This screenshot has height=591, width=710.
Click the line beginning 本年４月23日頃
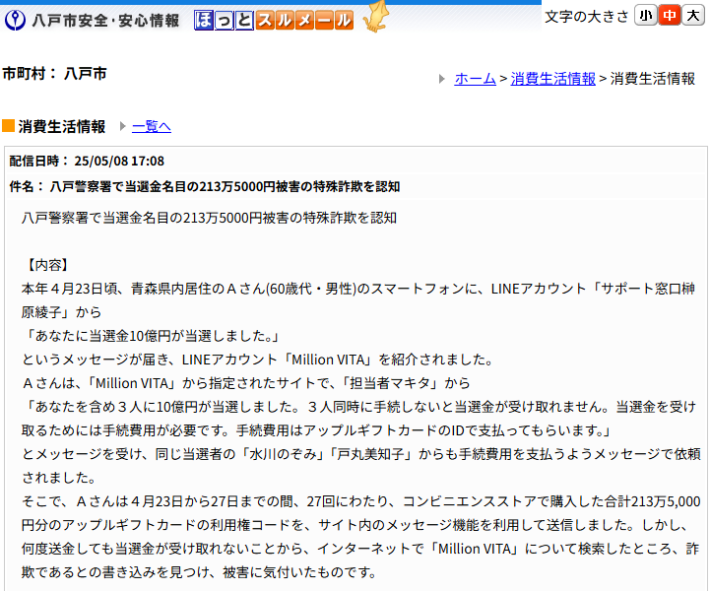point(358,288)
